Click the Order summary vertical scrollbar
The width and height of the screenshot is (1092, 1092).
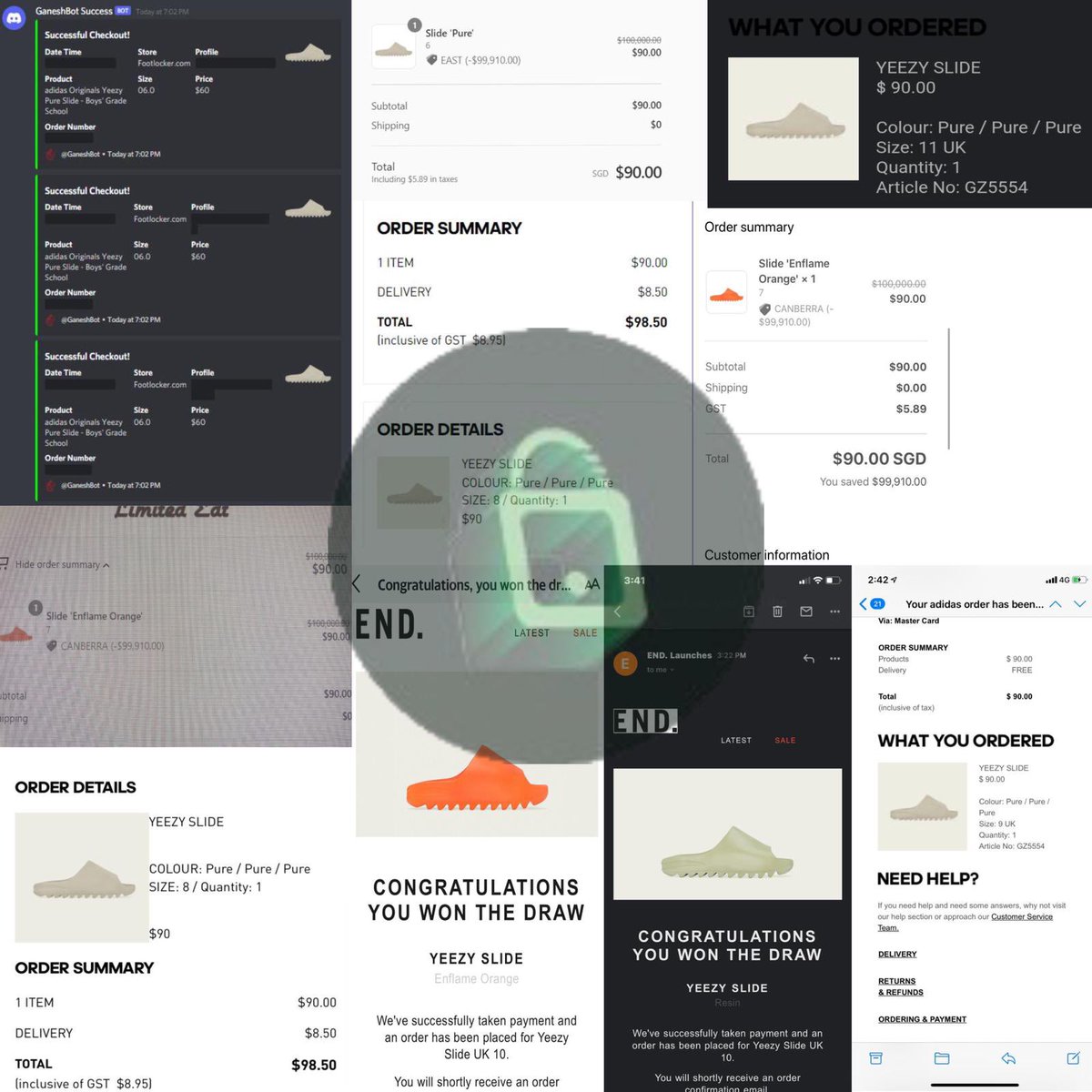(949, 389)
